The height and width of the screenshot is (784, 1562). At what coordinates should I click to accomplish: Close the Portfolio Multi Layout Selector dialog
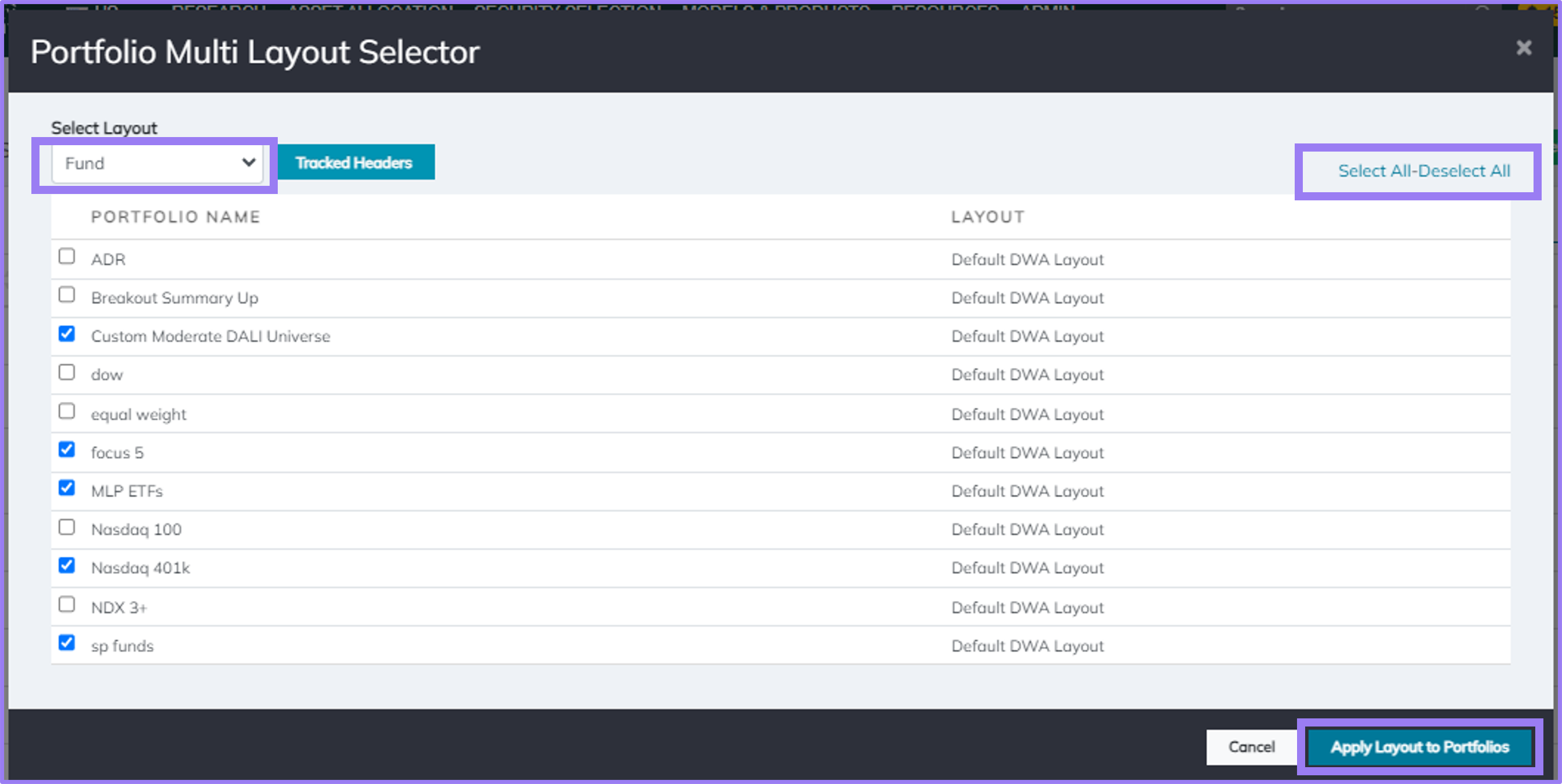coord(1523,48)
